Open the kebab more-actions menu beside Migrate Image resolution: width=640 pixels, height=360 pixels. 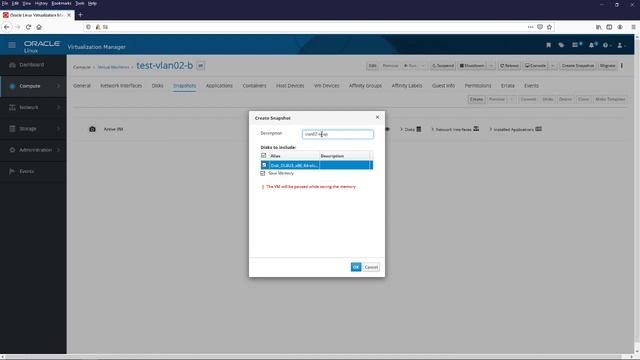click(x=622, y=66)
